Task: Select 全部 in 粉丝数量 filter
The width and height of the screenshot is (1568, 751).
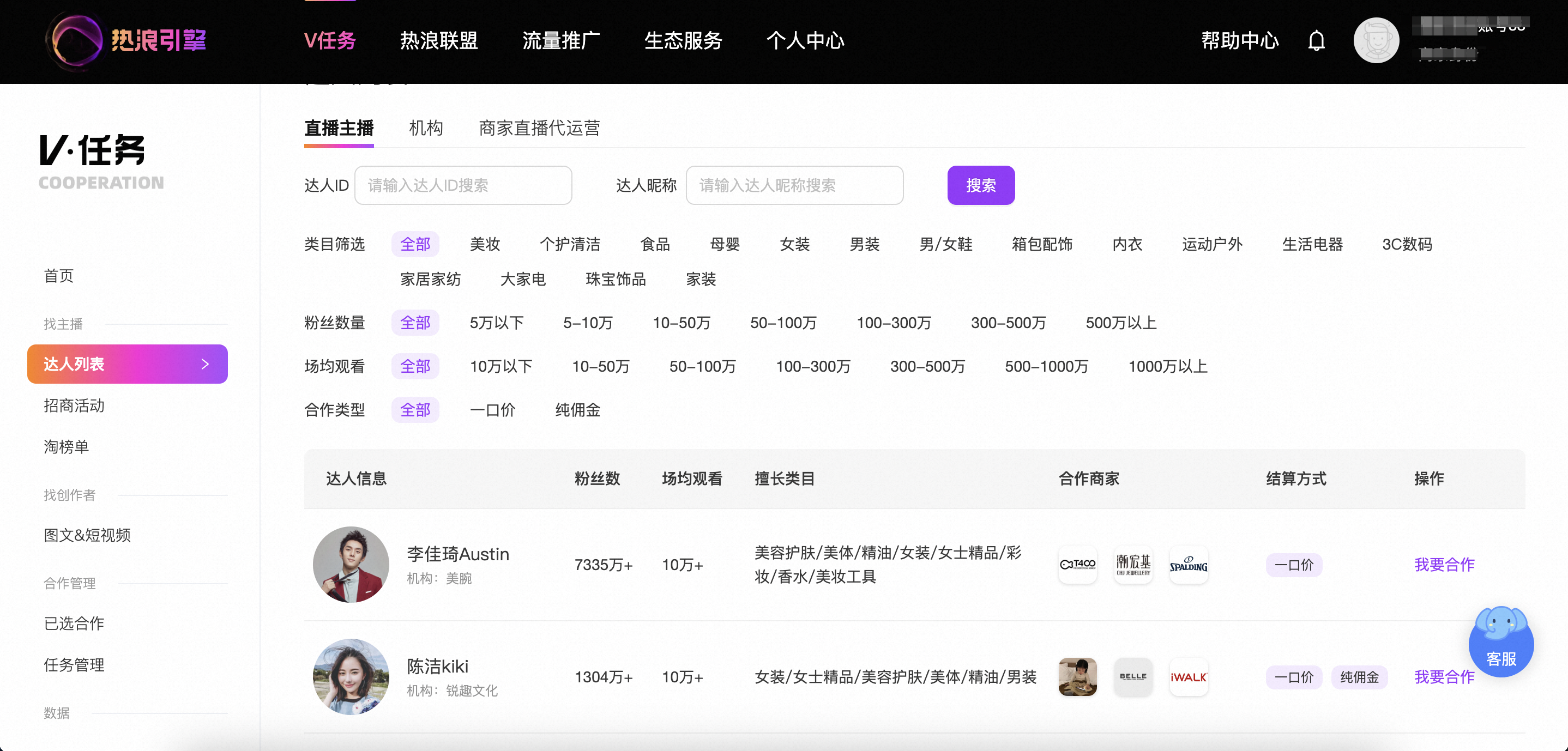Action: coord(414,322)
